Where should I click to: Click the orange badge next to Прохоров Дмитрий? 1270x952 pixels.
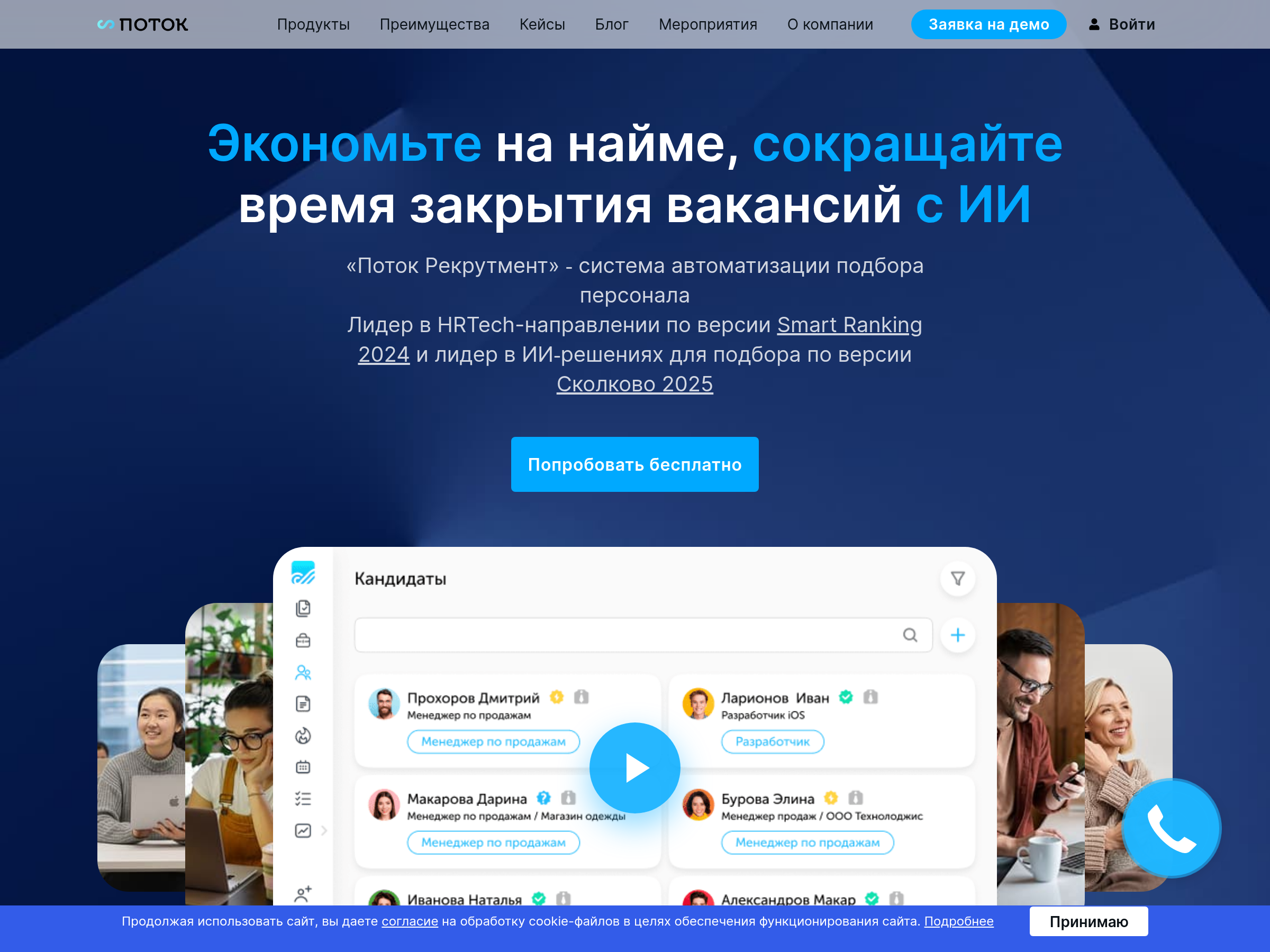coord(556,697)
